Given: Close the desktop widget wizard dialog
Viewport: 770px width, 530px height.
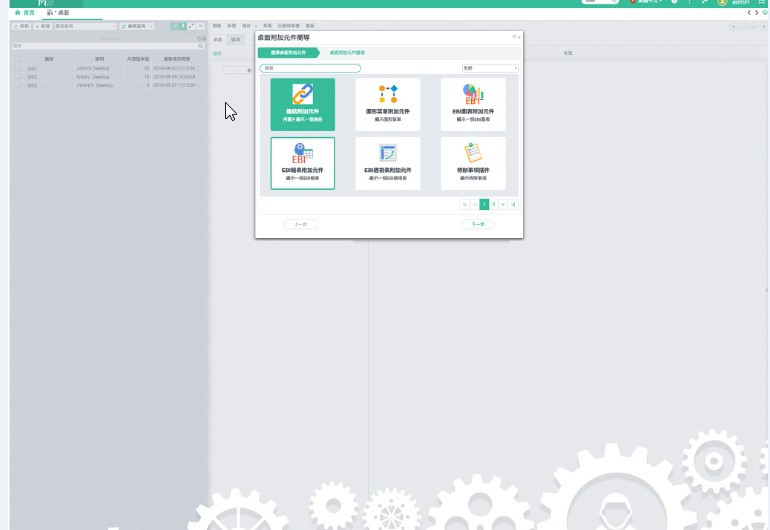Looking at the screenshot, I should pos(519,37).
